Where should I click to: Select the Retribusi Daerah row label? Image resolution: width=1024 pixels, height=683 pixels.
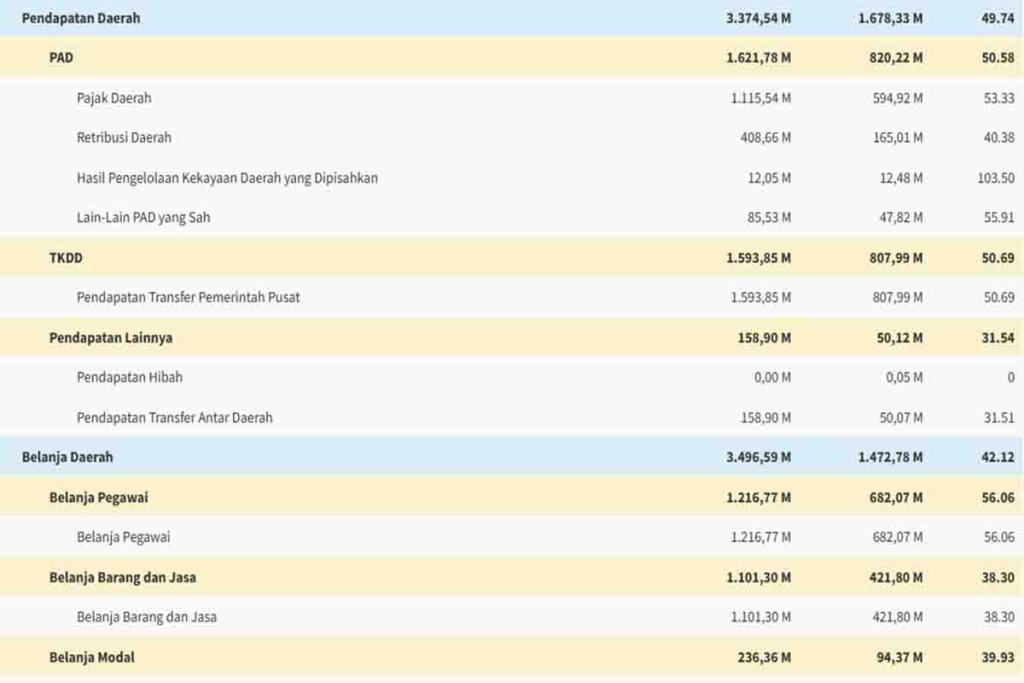[124, 138]
